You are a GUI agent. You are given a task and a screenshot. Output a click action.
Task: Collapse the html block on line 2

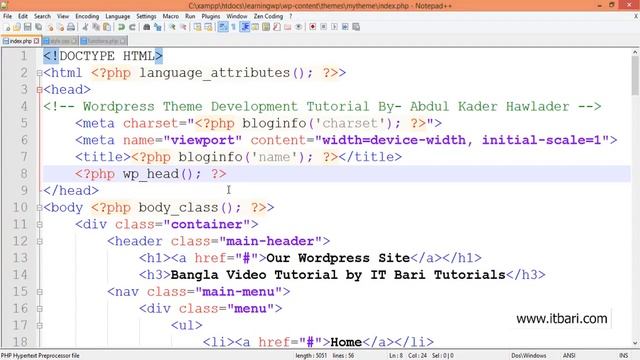39,73
